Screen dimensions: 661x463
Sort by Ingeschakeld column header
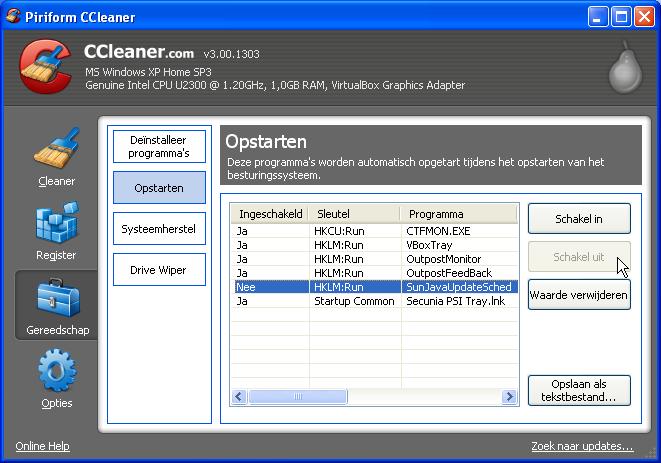tap(270, 214)
